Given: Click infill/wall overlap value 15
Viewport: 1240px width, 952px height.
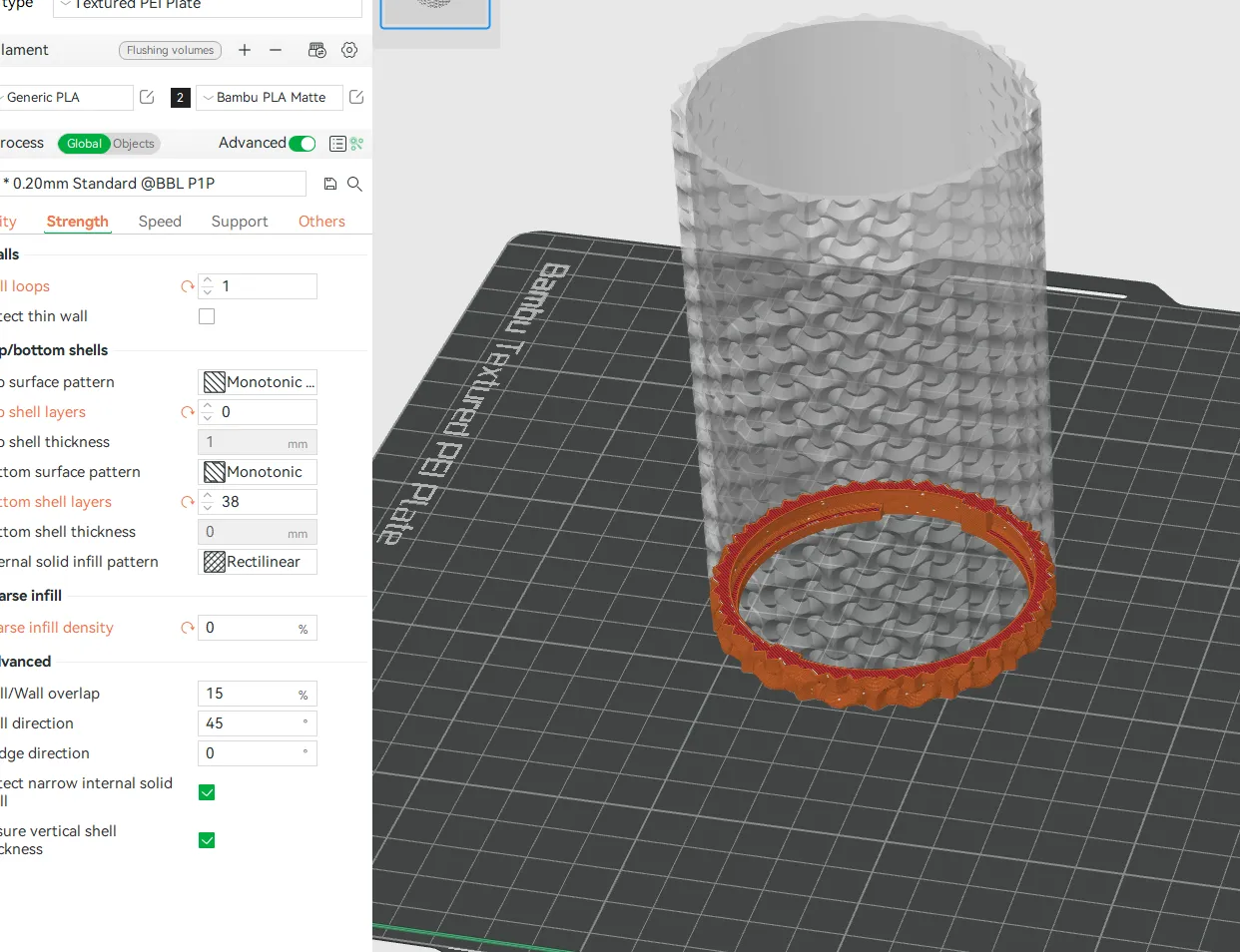Looking at the screenshot, I should tap(258, 694).
